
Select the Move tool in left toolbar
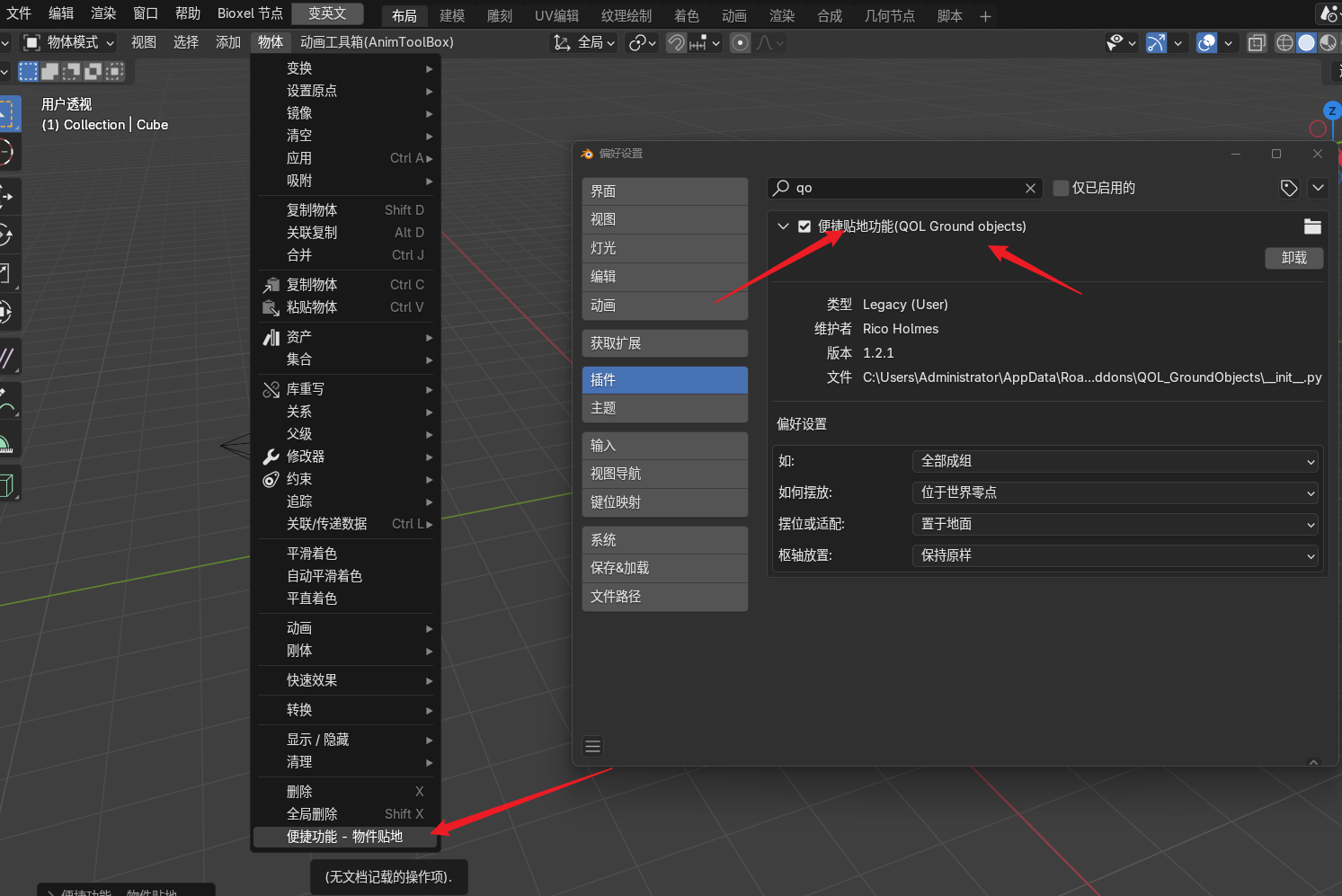(x=7, y=196)
